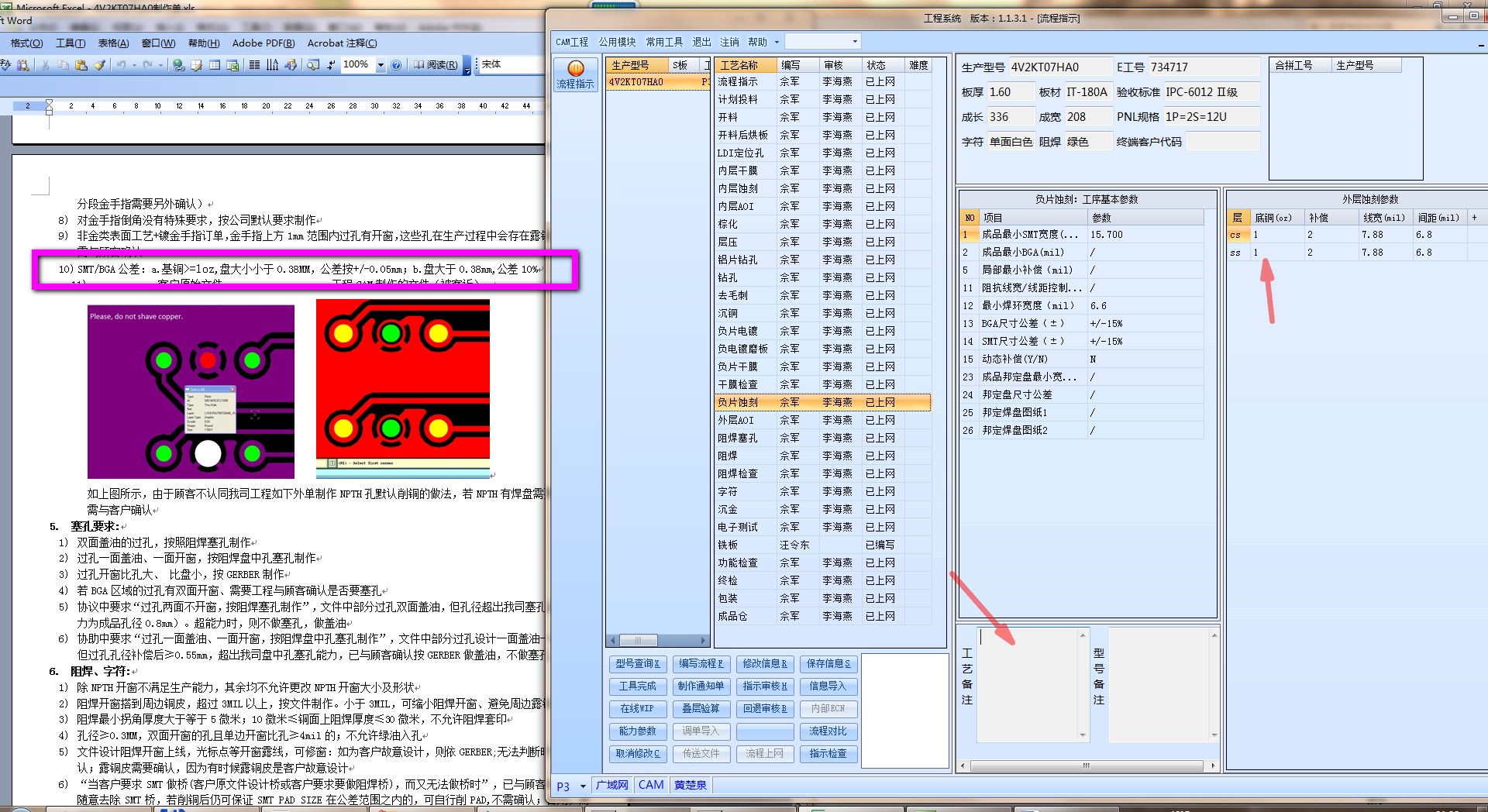Click the 流程指示 orange icon button
Viewport: 1488px width, 812px height.
tap(575, 74)
